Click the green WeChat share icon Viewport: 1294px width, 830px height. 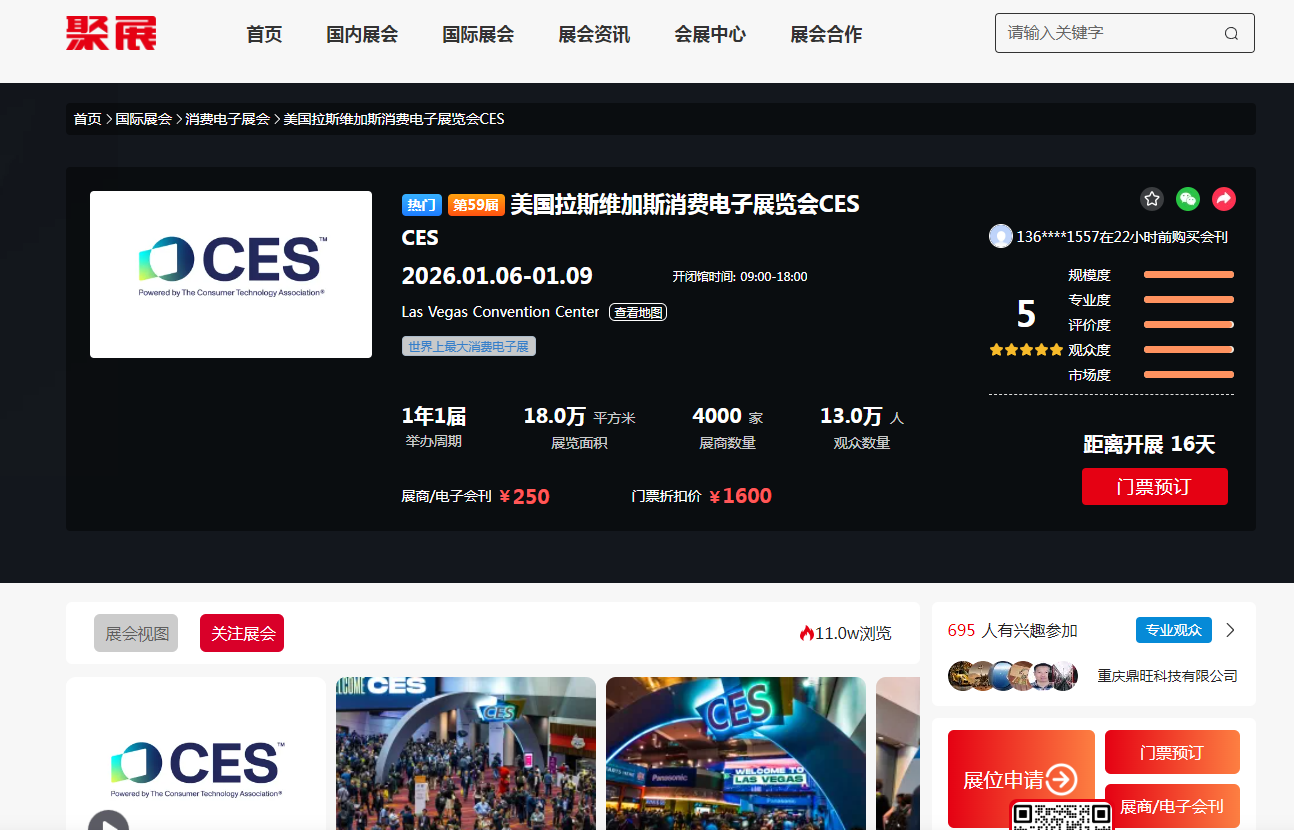point(1188,199)
